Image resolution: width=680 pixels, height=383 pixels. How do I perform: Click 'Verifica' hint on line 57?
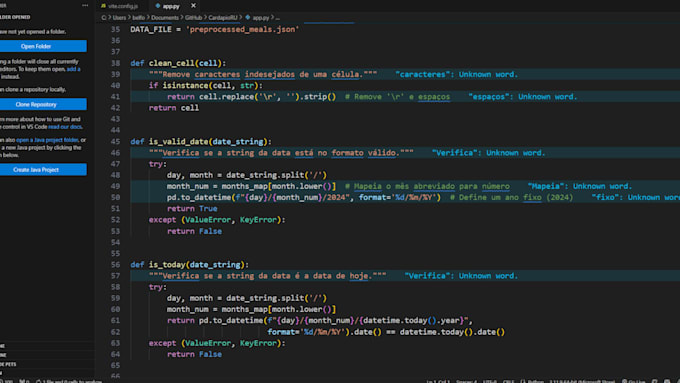click(461, 276)
